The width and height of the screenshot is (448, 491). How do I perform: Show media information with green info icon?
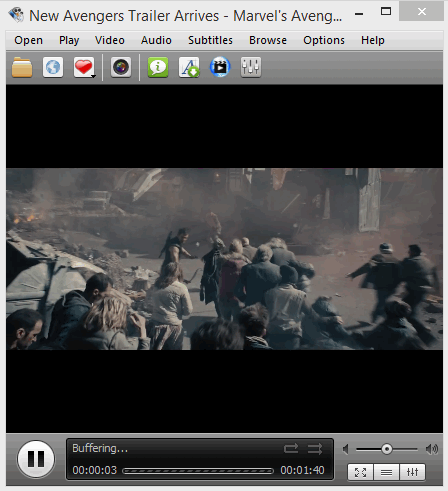tap(158, 67)
